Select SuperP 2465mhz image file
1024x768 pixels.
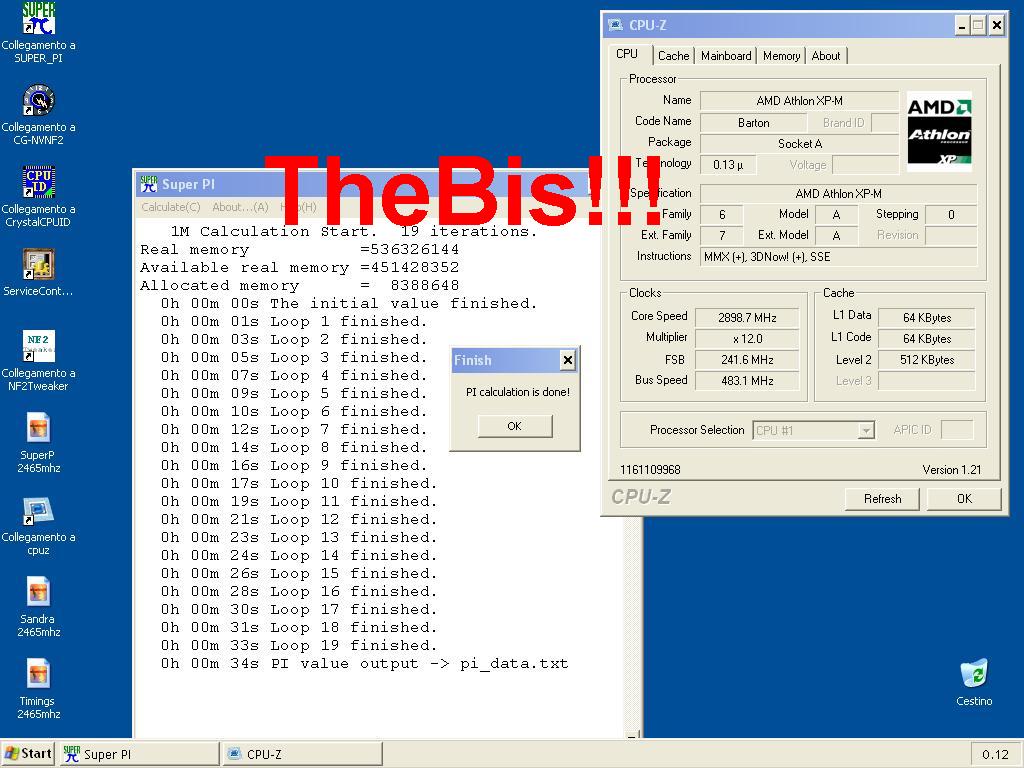click(39, 442)
